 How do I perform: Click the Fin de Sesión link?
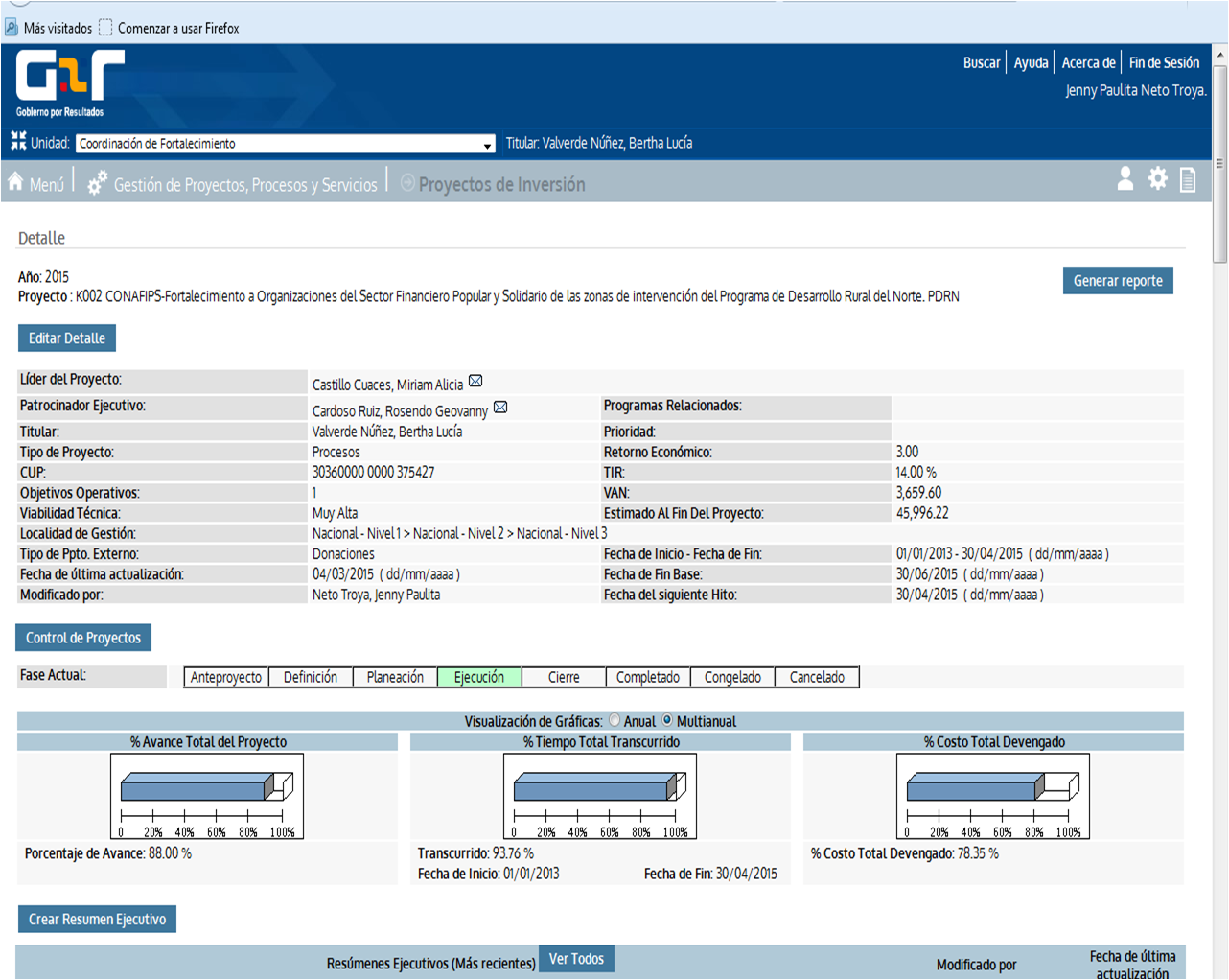[1164, 63]
